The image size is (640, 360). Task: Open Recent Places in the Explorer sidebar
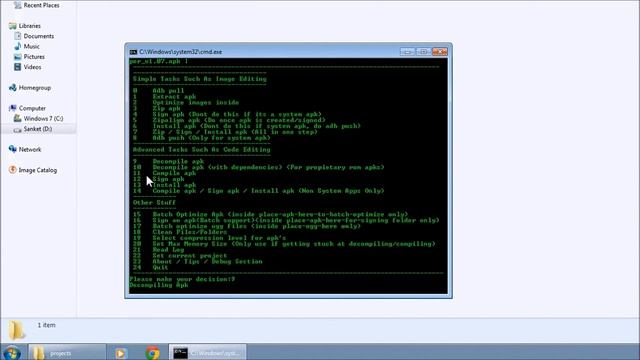[x=41, y=5]
